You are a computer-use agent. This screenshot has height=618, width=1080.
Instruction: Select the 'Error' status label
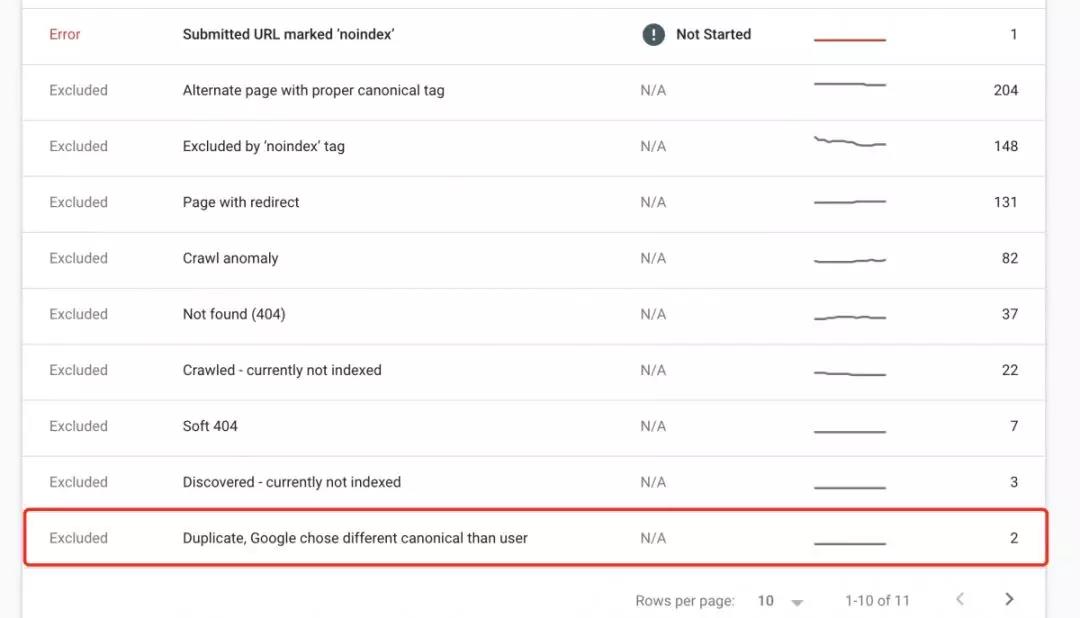(x=64, y=34)
